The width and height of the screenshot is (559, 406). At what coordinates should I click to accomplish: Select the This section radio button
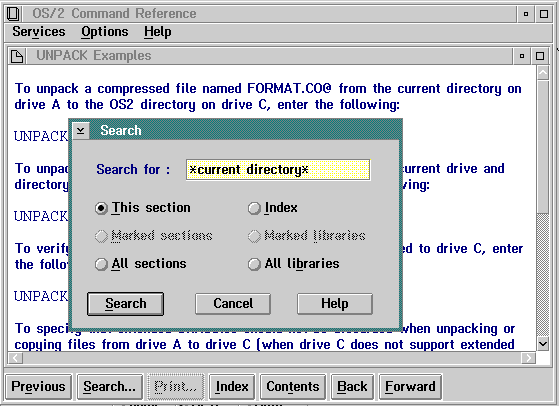point(101,208)
